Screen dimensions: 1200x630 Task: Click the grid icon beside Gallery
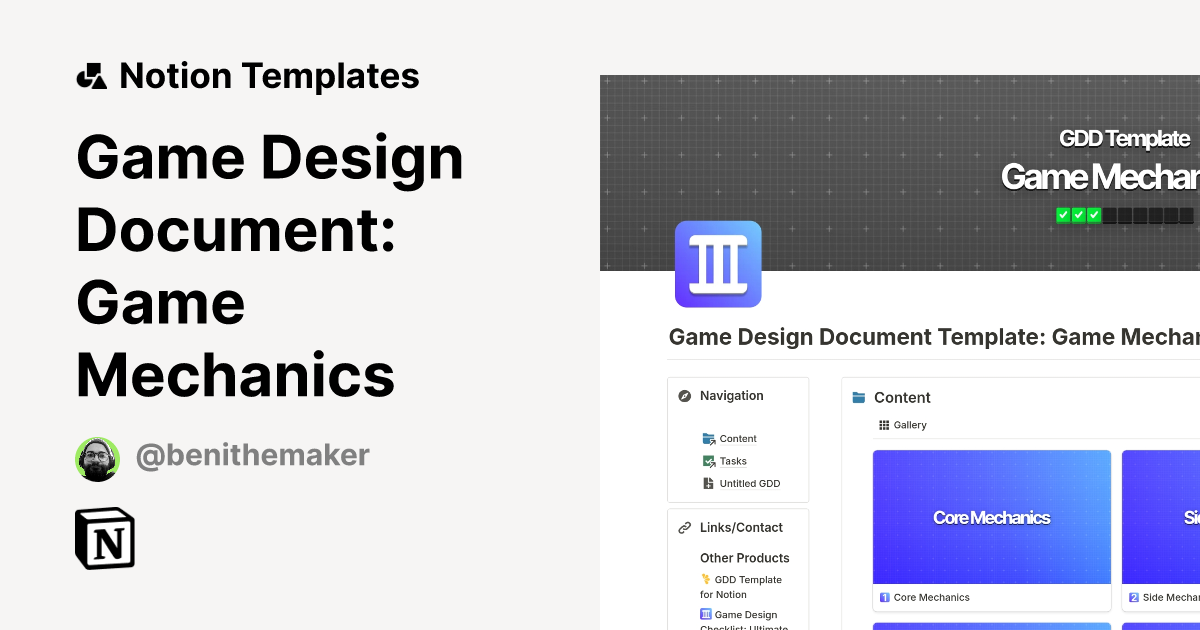pyautogui.click(x=884, y=425)
